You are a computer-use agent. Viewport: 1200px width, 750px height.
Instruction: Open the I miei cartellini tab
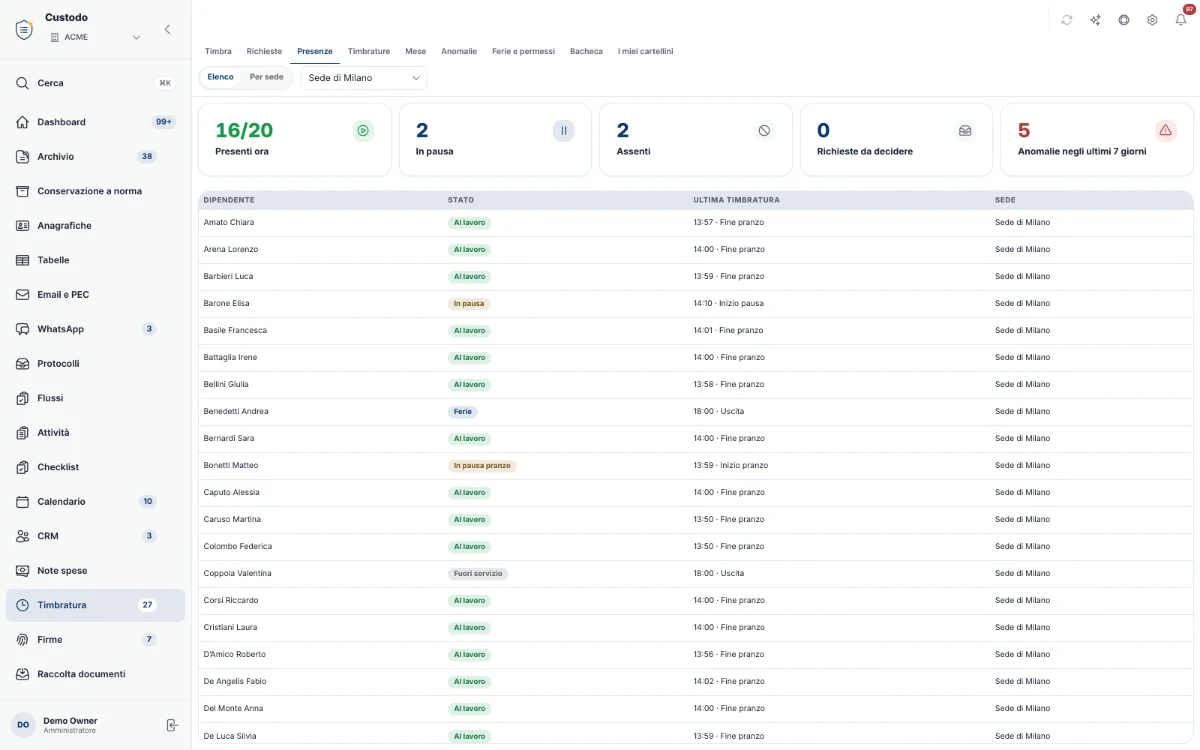coord(645,51)
